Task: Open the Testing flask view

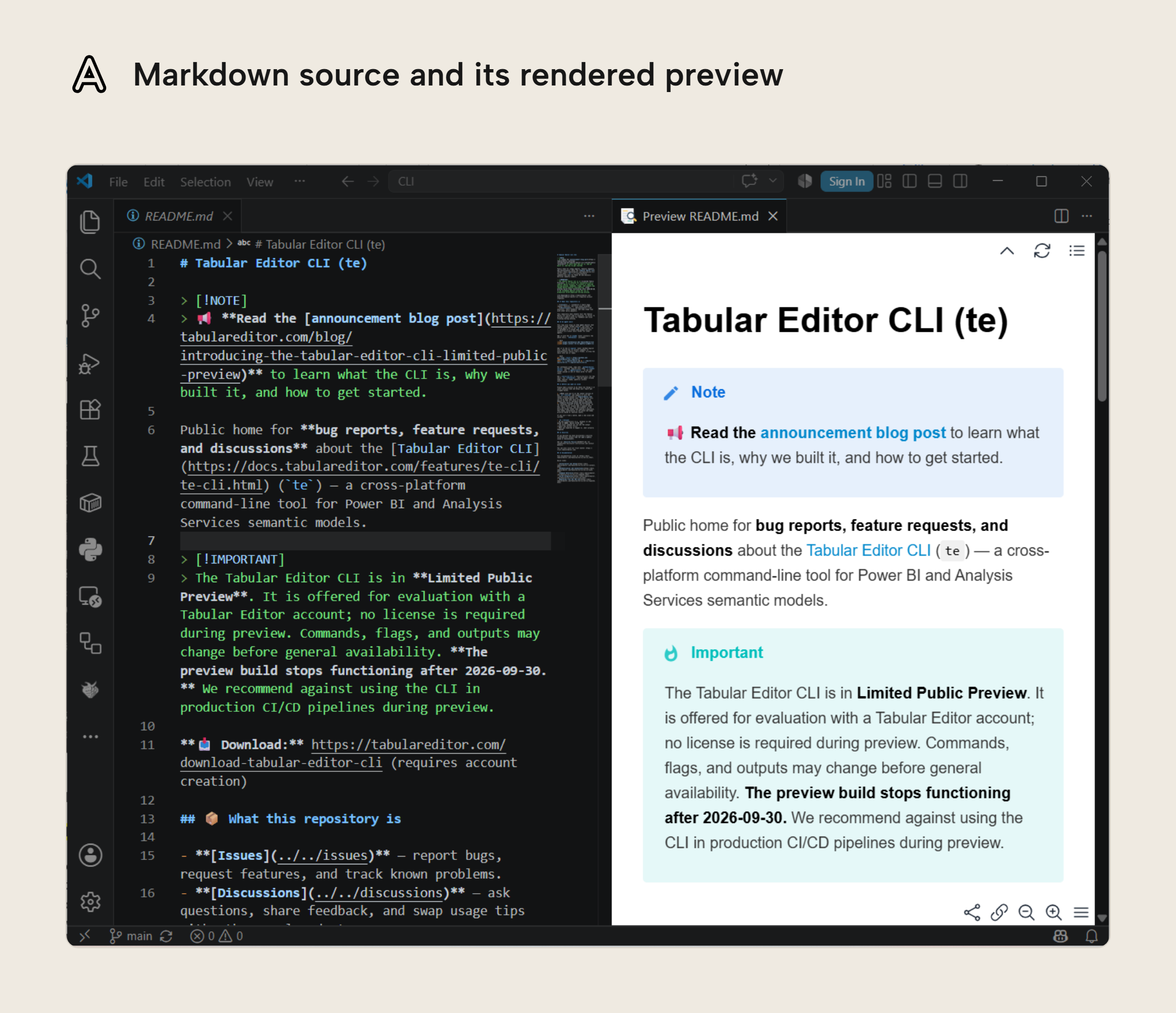Action: (x=90, y=456)
